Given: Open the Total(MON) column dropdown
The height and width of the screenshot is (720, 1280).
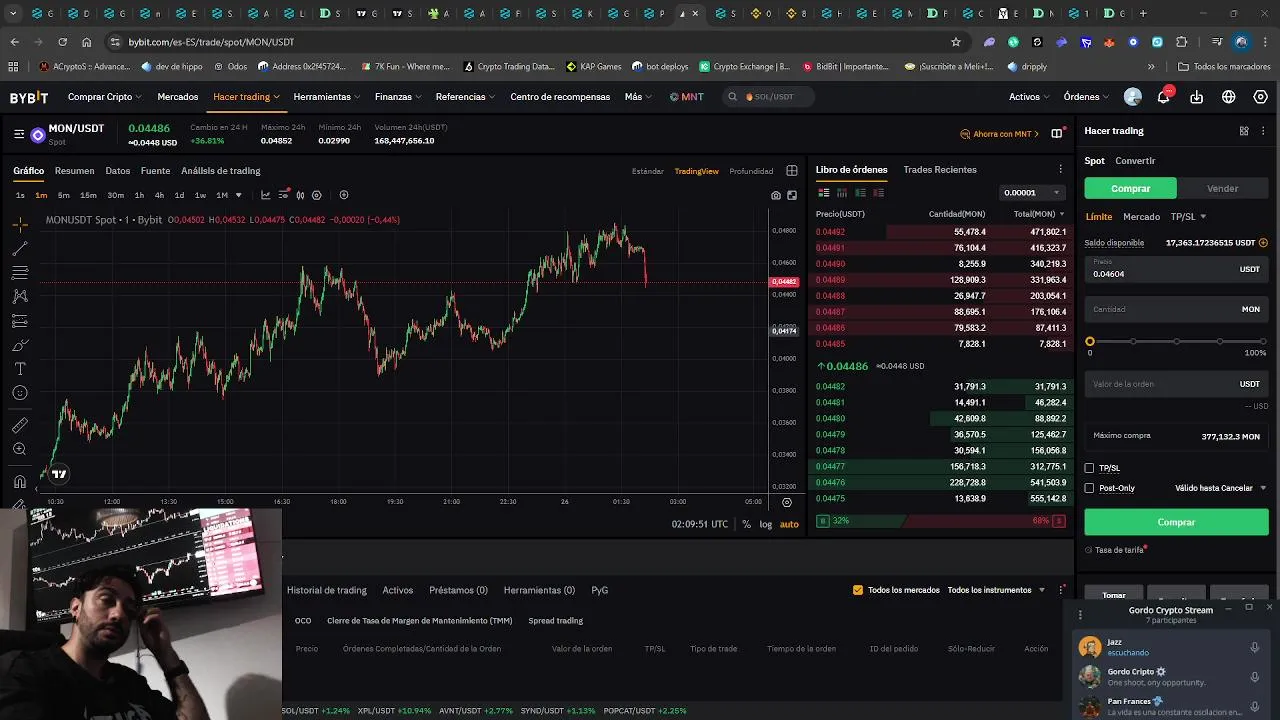Looking at the screenshot, I should point(1039,214).
